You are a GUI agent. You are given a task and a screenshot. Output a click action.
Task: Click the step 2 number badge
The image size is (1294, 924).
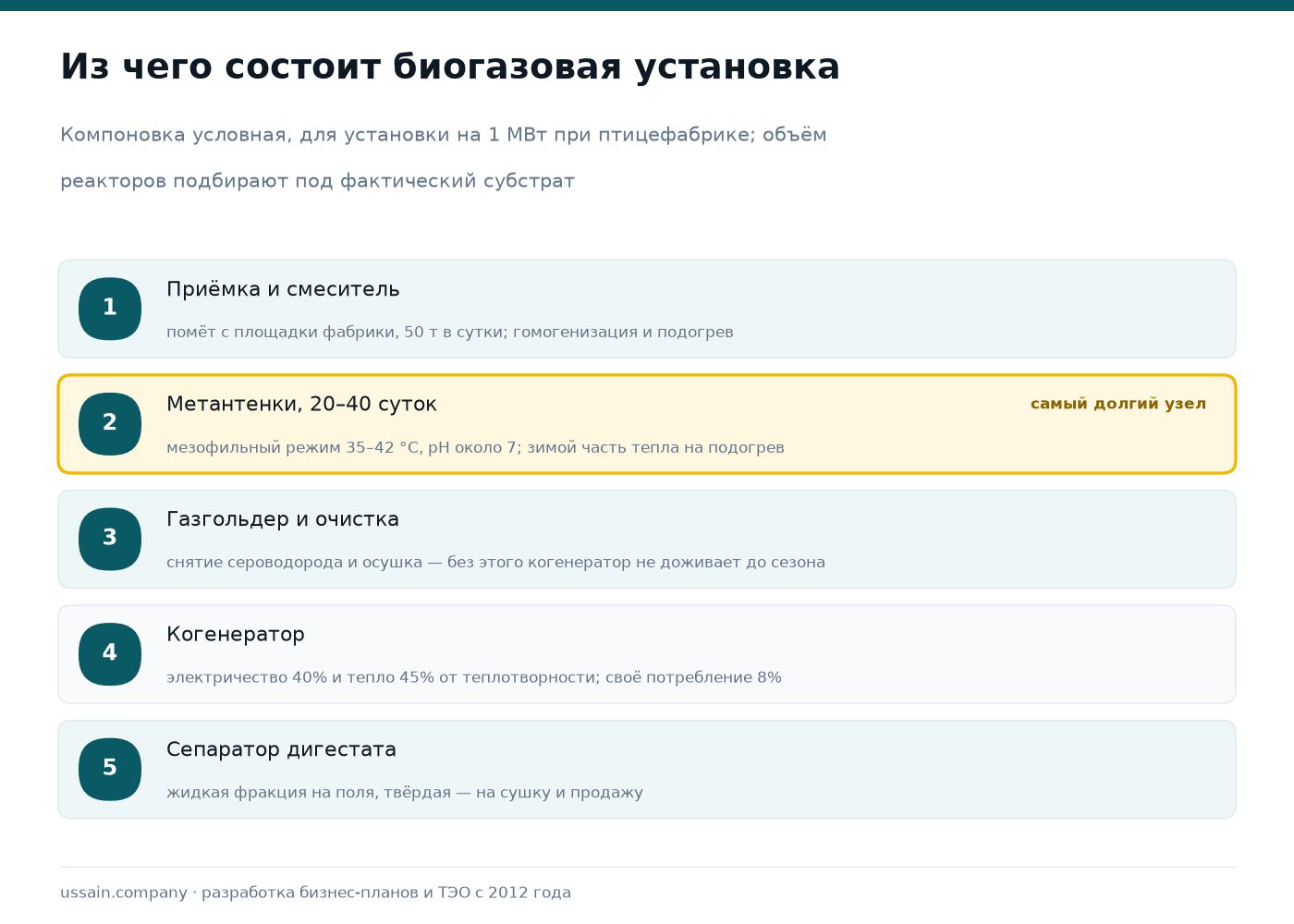pyautogui.click(x=110, y=424)
